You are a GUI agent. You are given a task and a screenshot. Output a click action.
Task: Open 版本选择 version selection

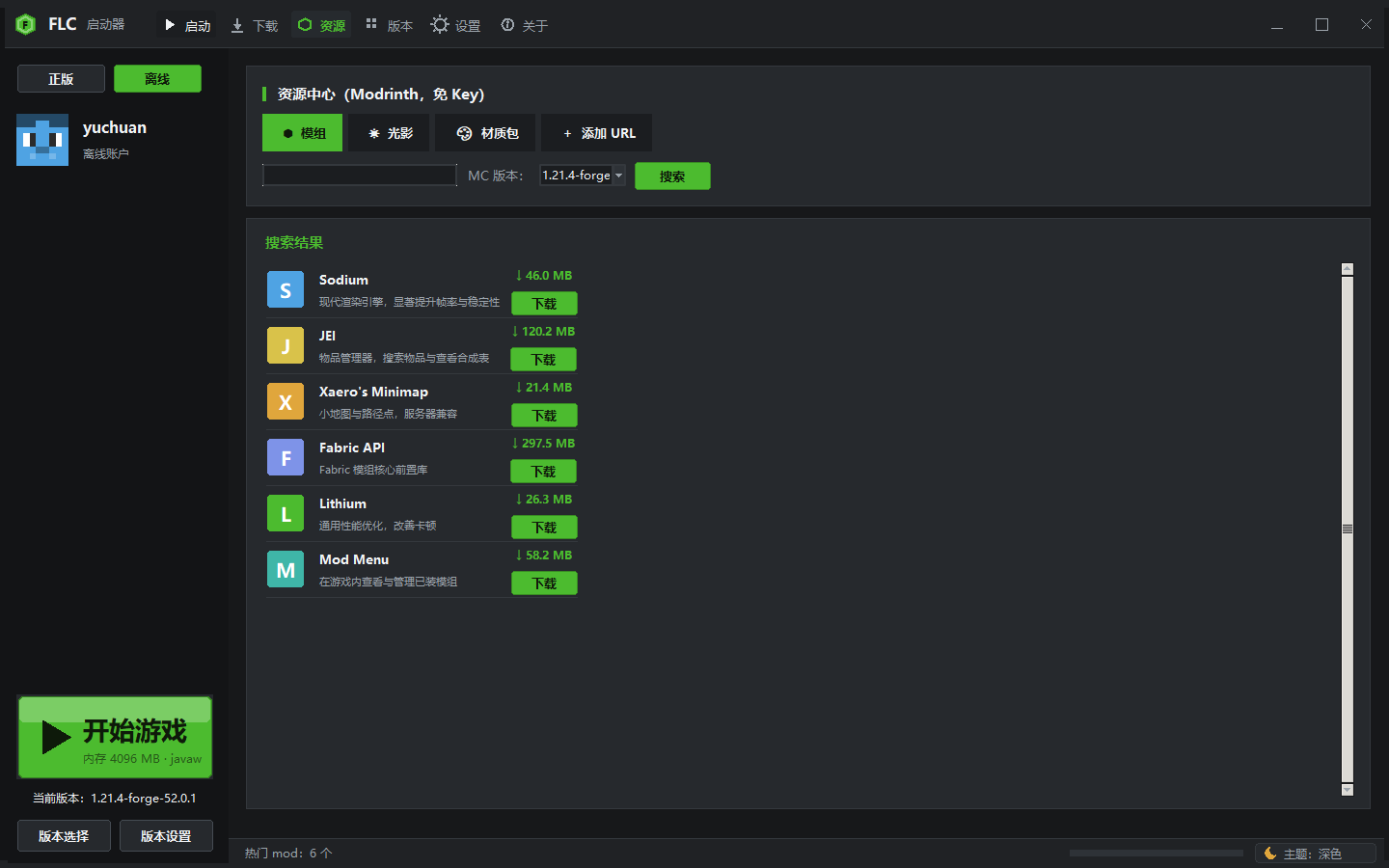tap(64, 836)
